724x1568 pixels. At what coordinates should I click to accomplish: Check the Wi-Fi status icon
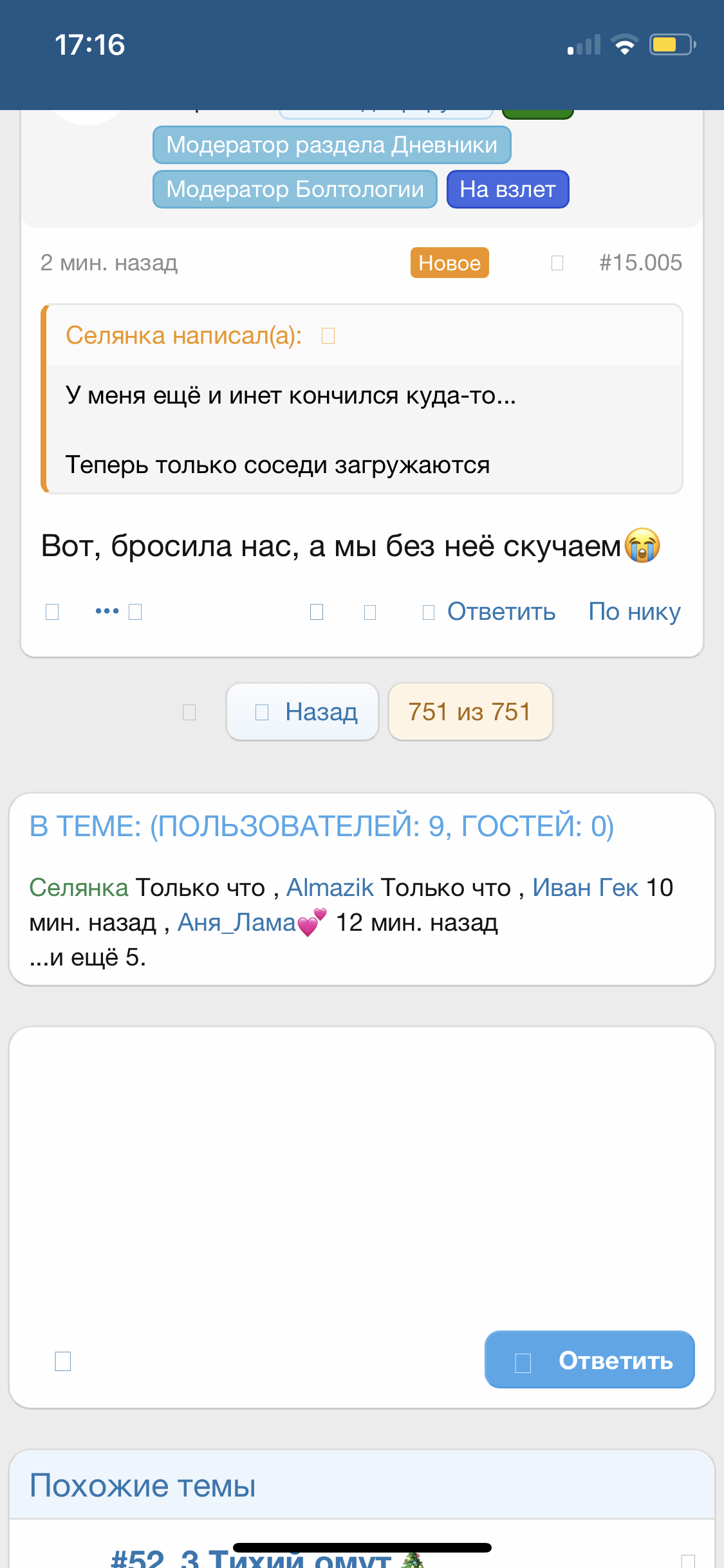(624, 44)
